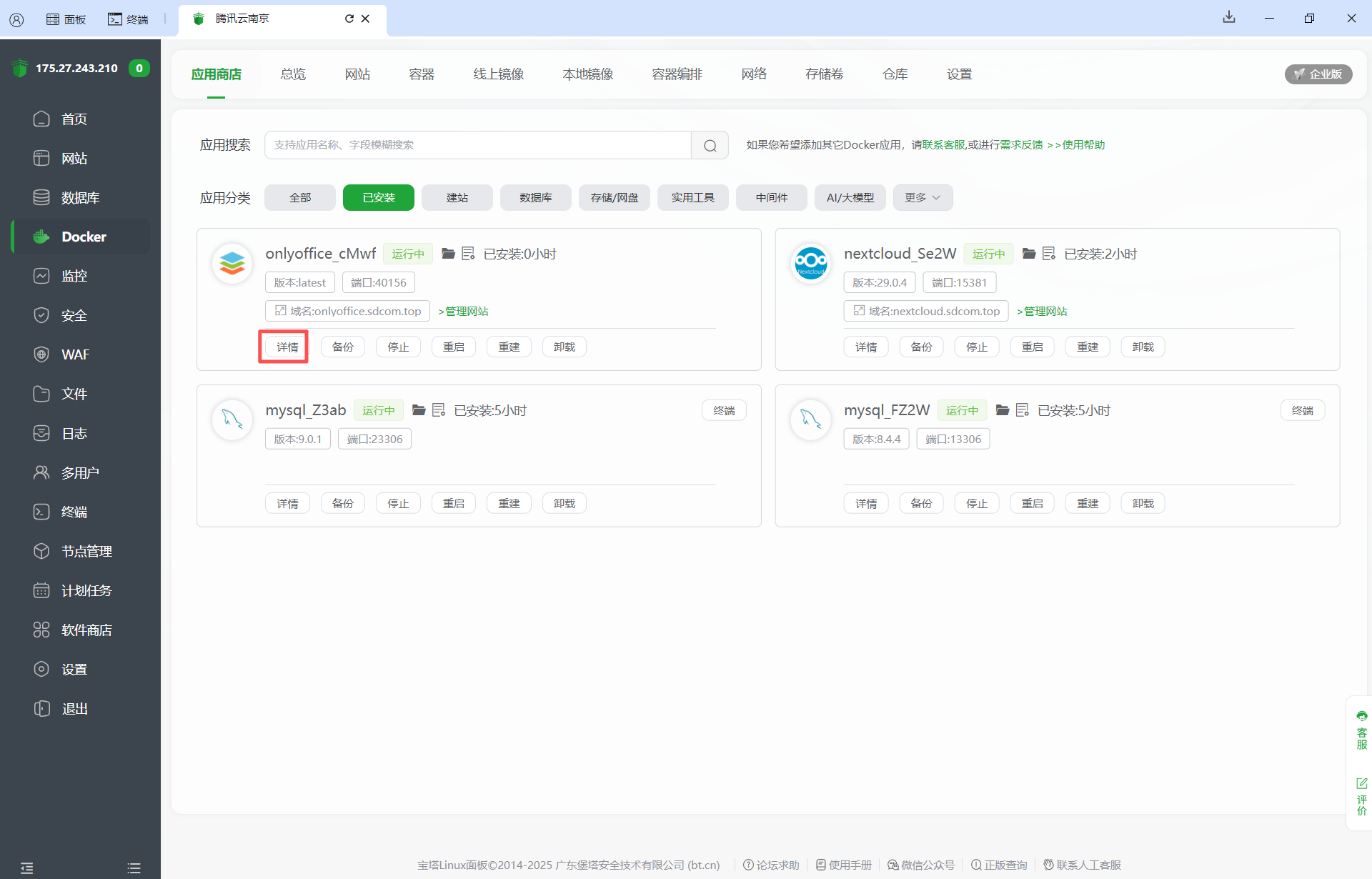Click the search magnifier icon

[710, 145]
